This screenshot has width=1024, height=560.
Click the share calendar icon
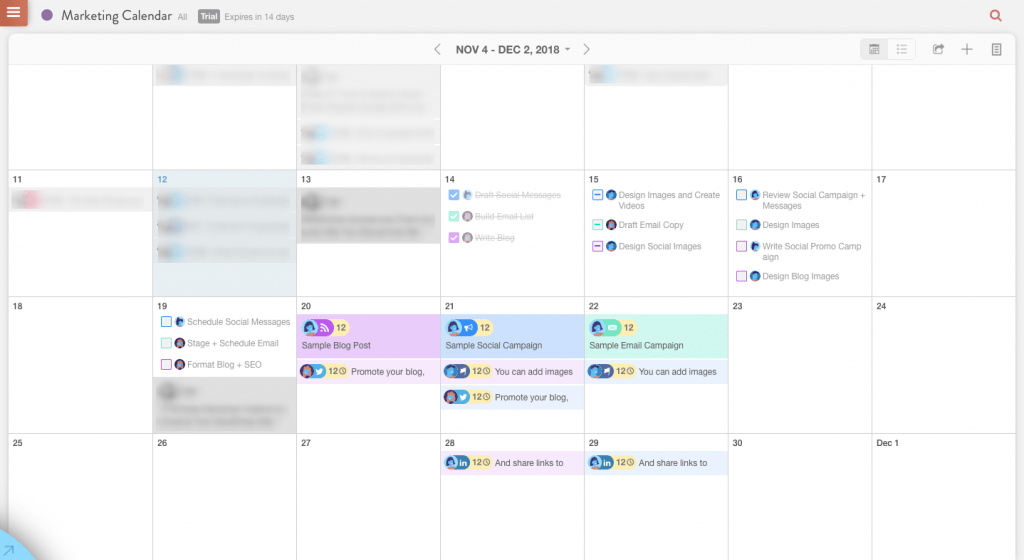coord(938,49)
